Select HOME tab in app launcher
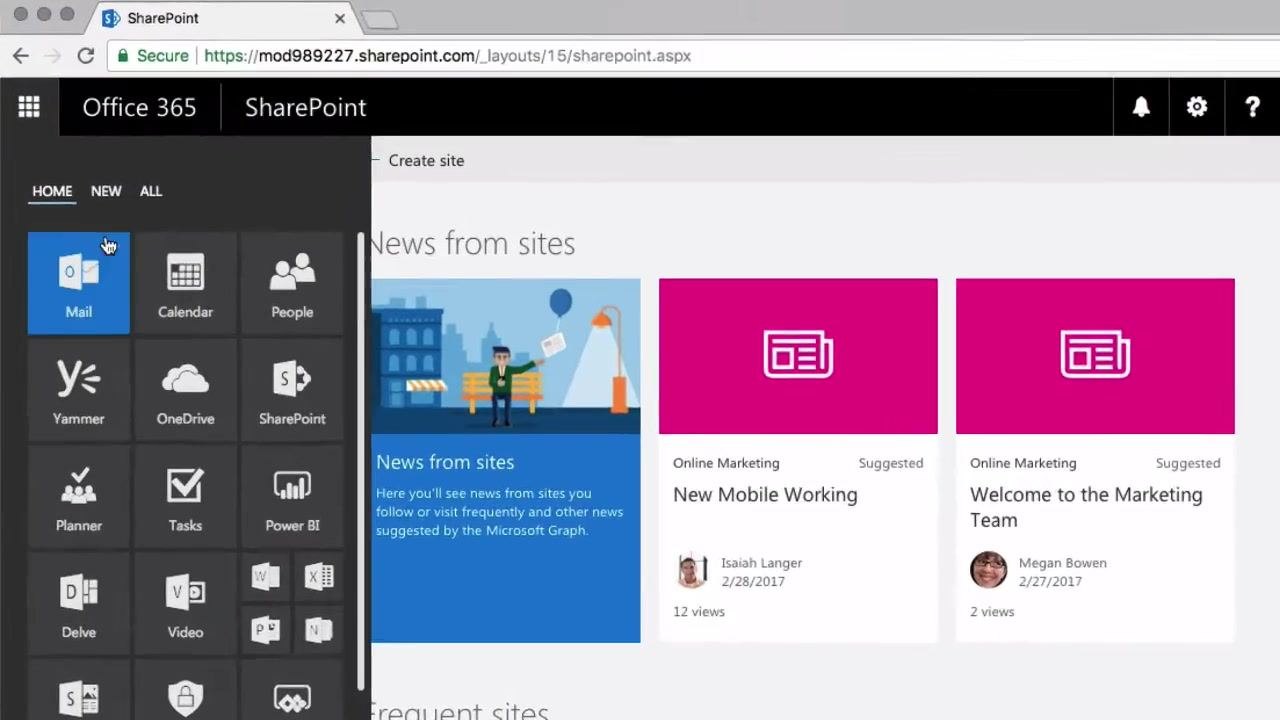 52,191
